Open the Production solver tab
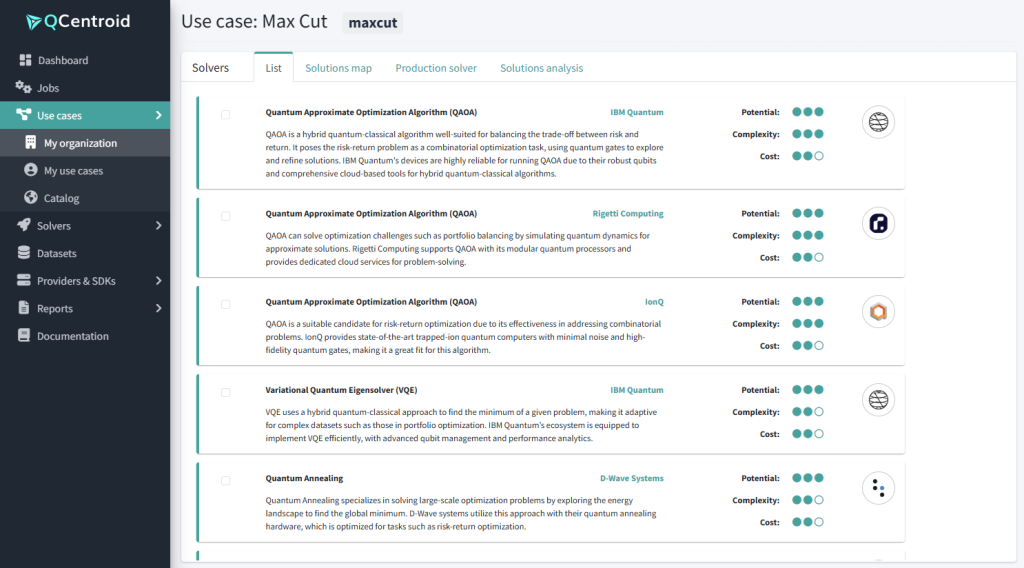 pos(436,68)
